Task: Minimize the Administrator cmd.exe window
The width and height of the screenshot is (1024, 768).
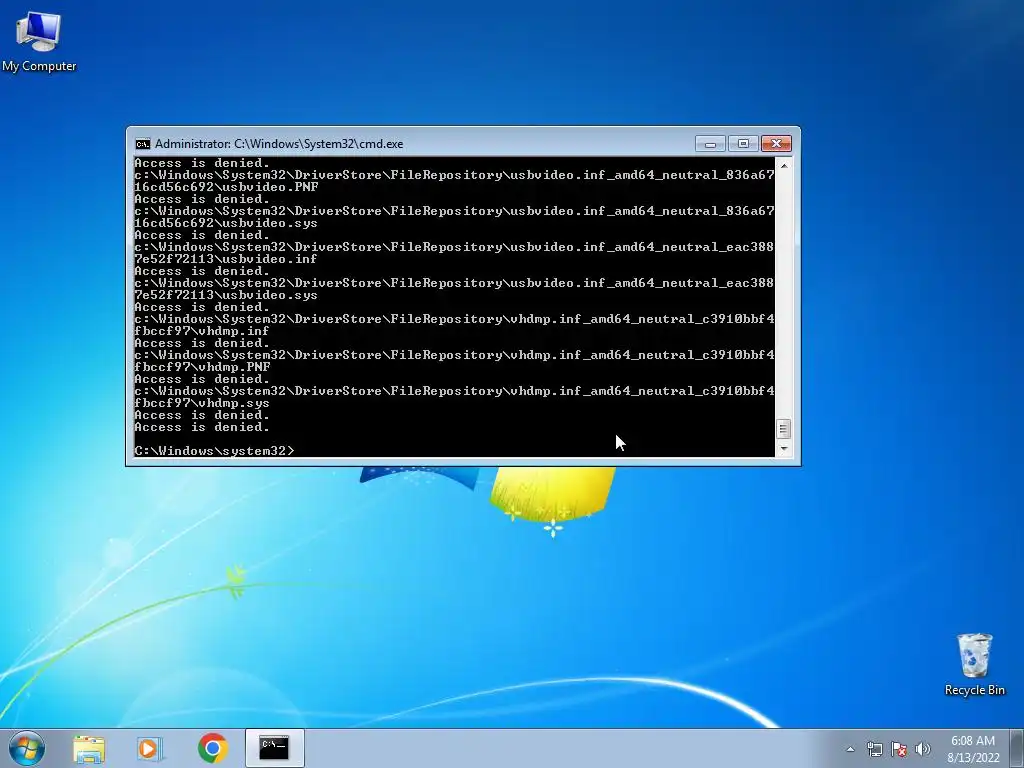Action: 711,144
